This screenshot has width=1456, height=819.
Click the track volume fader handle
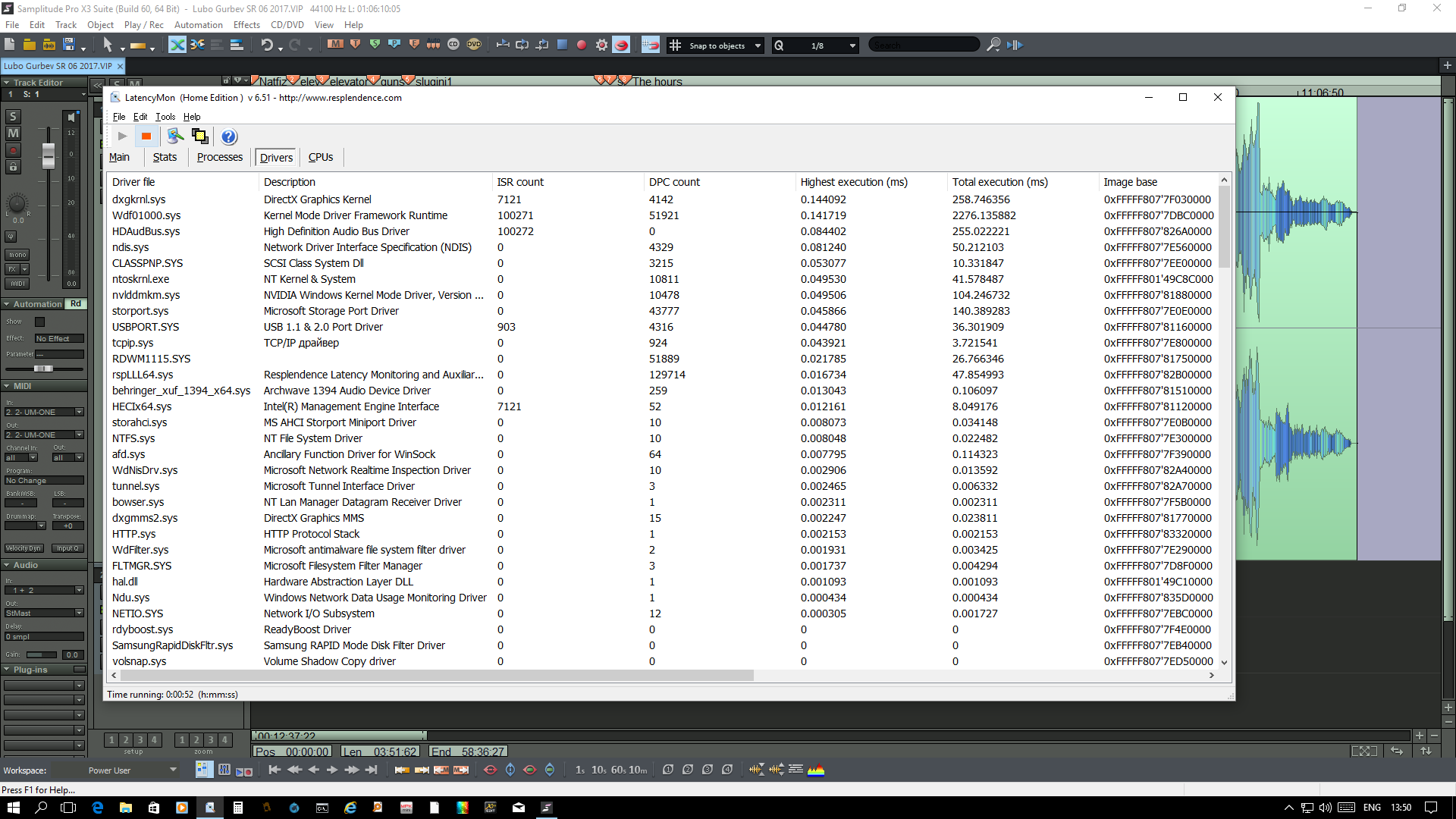pos(49,155)
